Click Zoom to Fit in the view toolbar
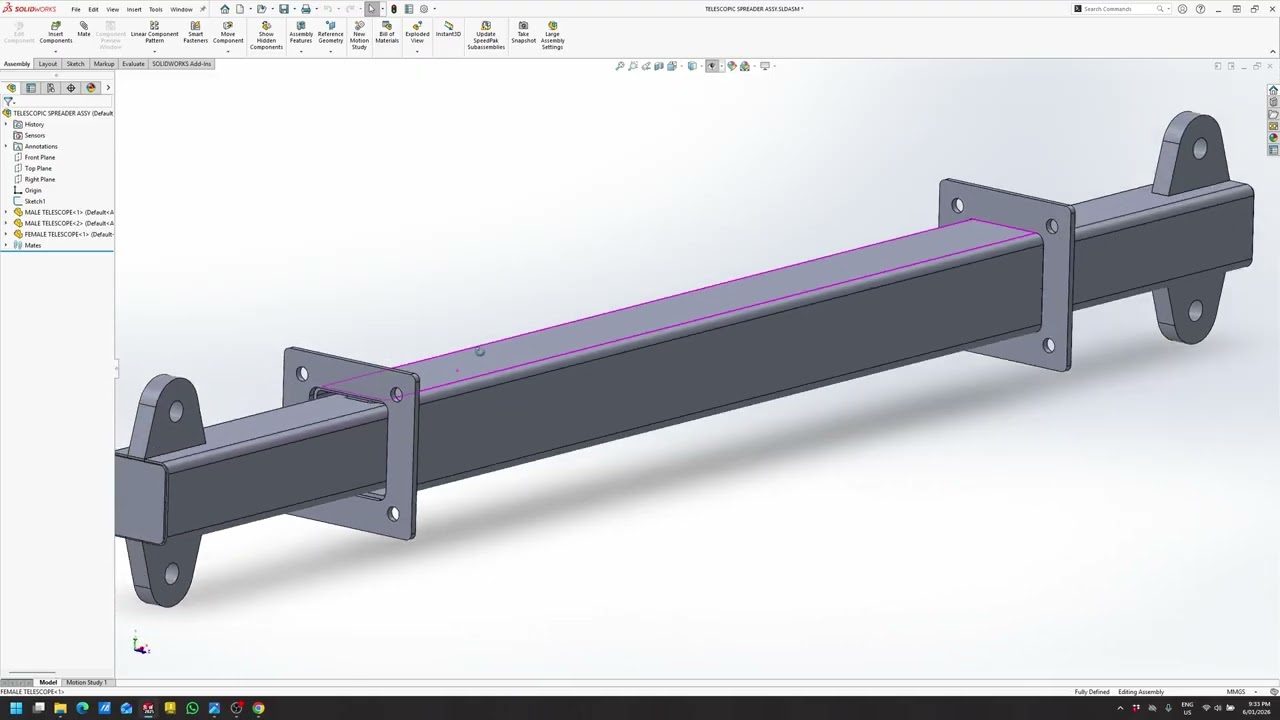This screenshot has width=1280, height=720. 620,66
